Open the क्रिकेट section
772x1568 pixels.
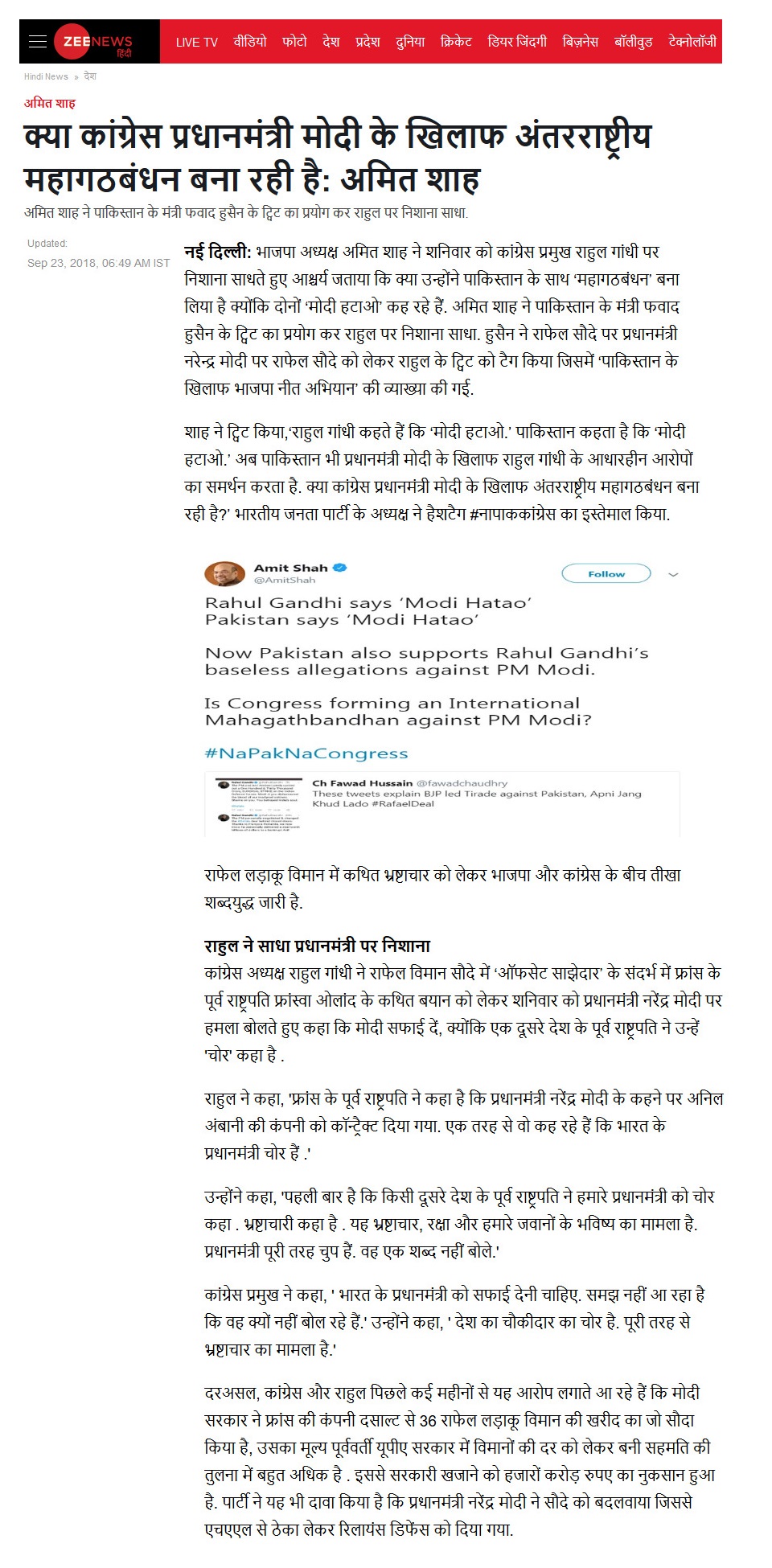tap(456, 41)
